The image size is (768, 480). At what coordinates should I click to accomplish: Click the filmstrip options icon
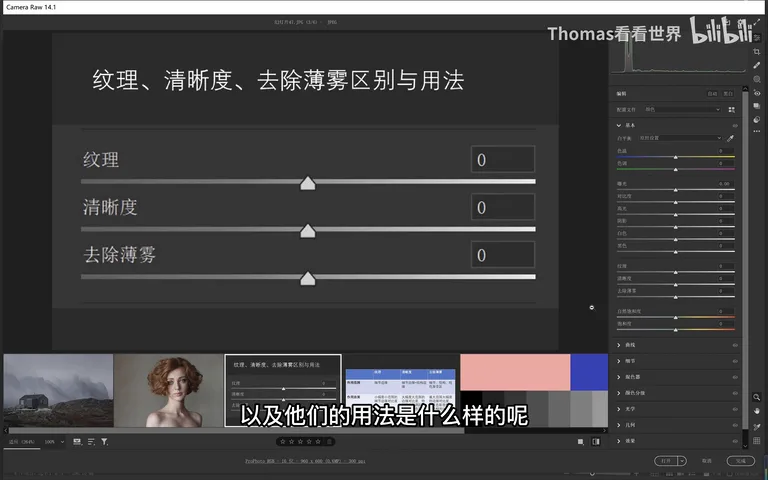(x=77, y=442)
